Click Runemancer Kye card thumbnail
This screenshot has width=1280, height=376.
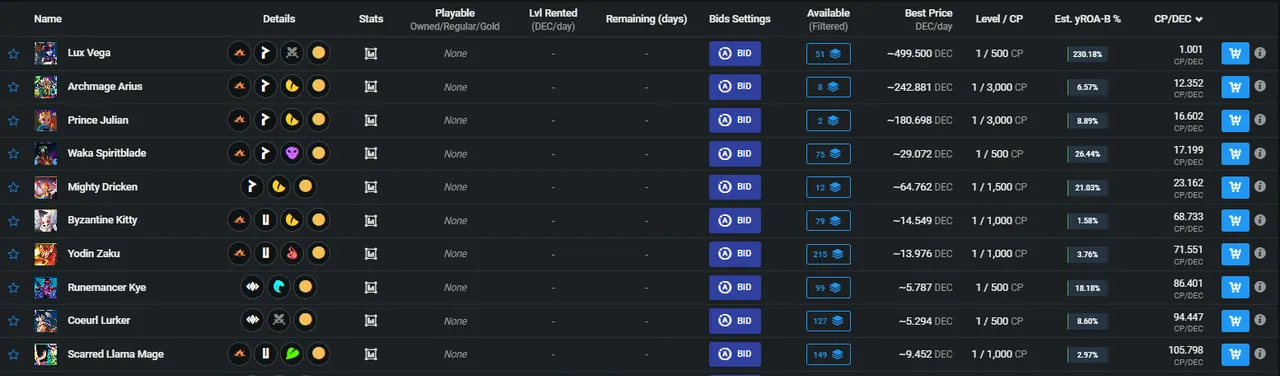tap(45, 287)
